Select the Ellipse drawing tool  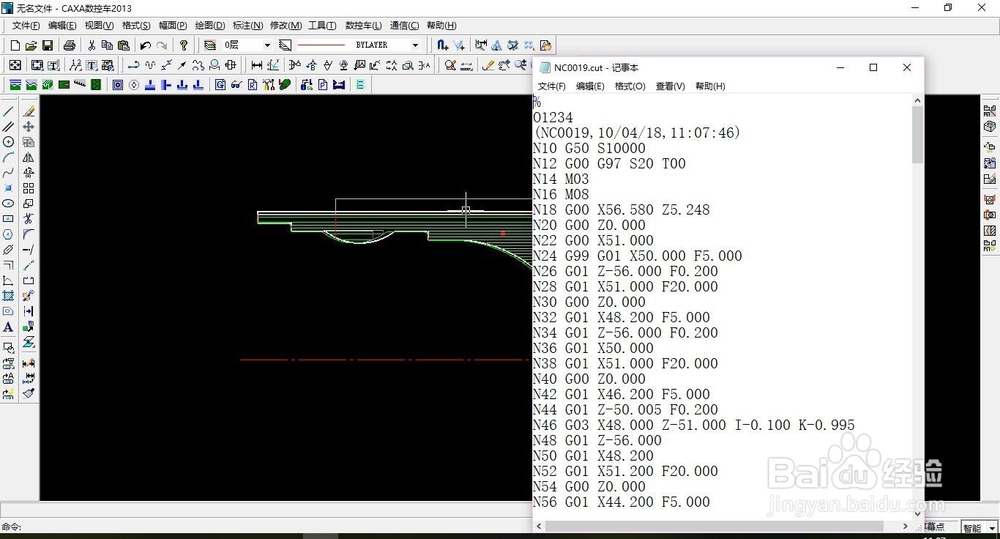[x=8, y=203]
